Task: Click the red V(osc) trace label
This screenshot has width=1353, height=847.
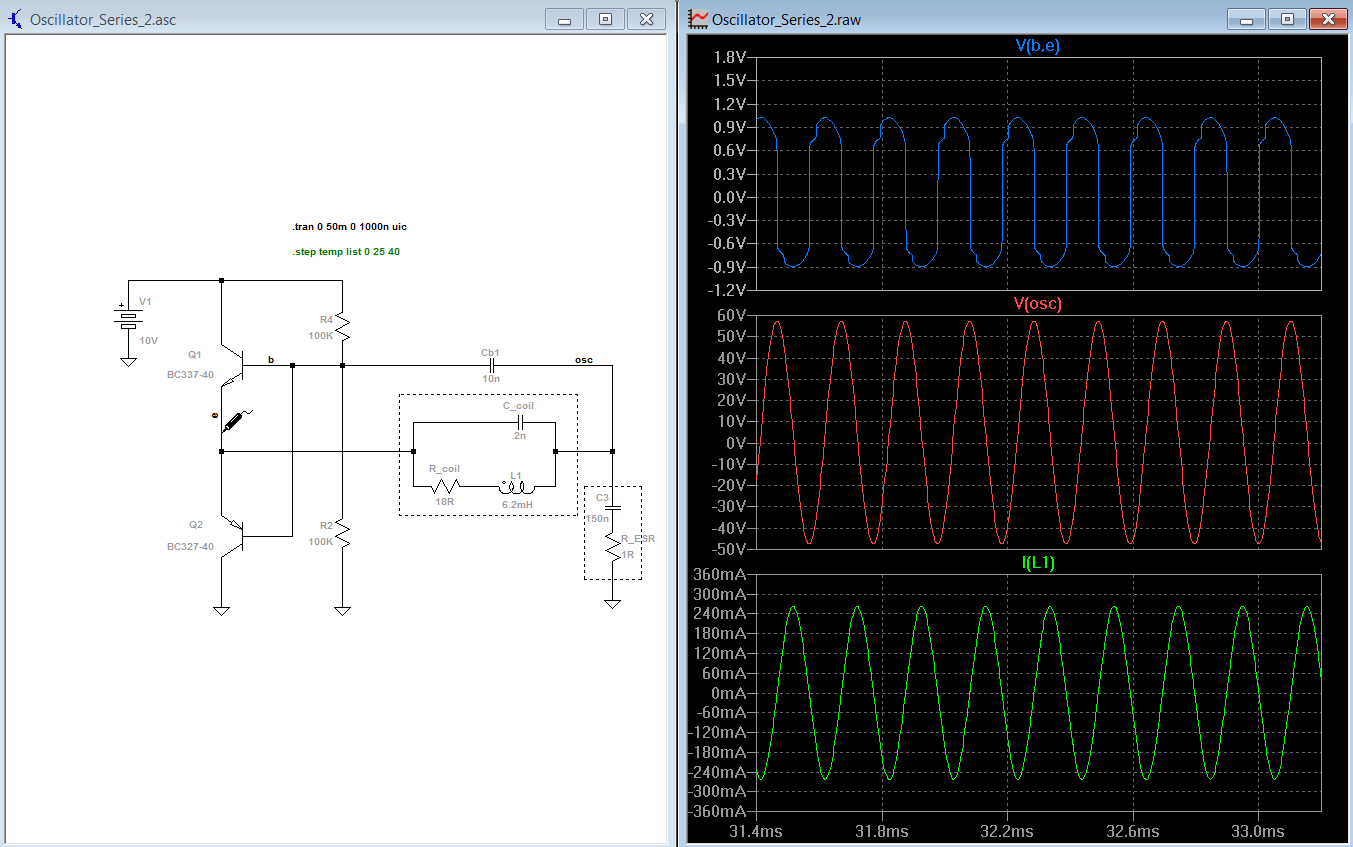Action: [x=1037, y=303]
